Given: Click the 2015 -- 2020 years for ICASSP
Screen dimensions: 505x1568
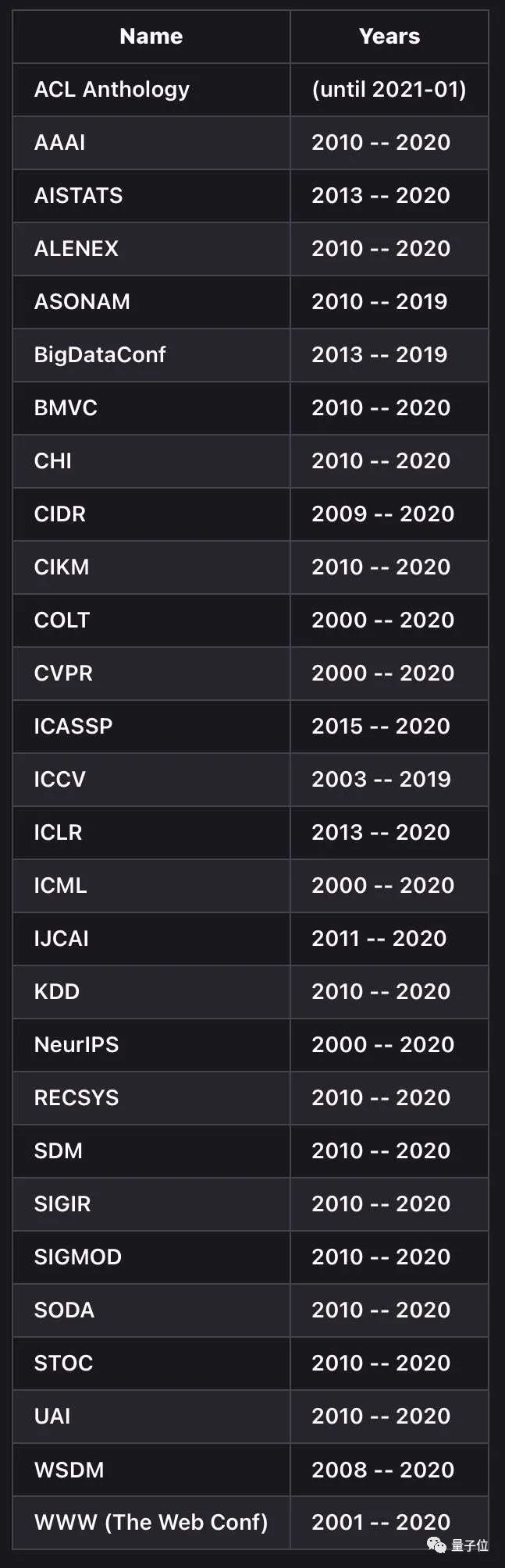Looking at the screenshot, I should tap(381, 726).
